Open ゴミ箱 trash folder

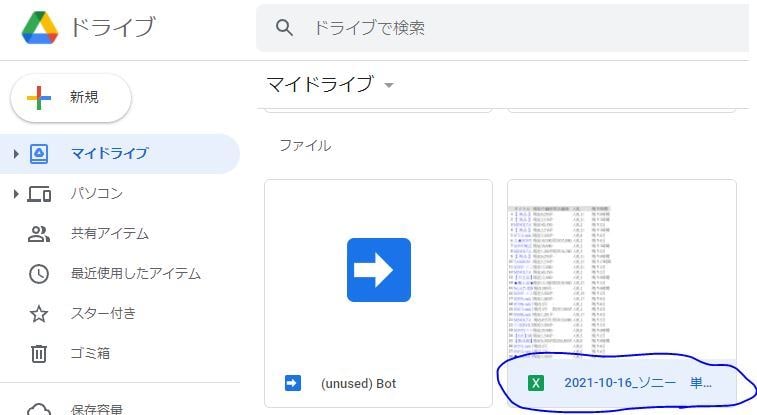90,353
